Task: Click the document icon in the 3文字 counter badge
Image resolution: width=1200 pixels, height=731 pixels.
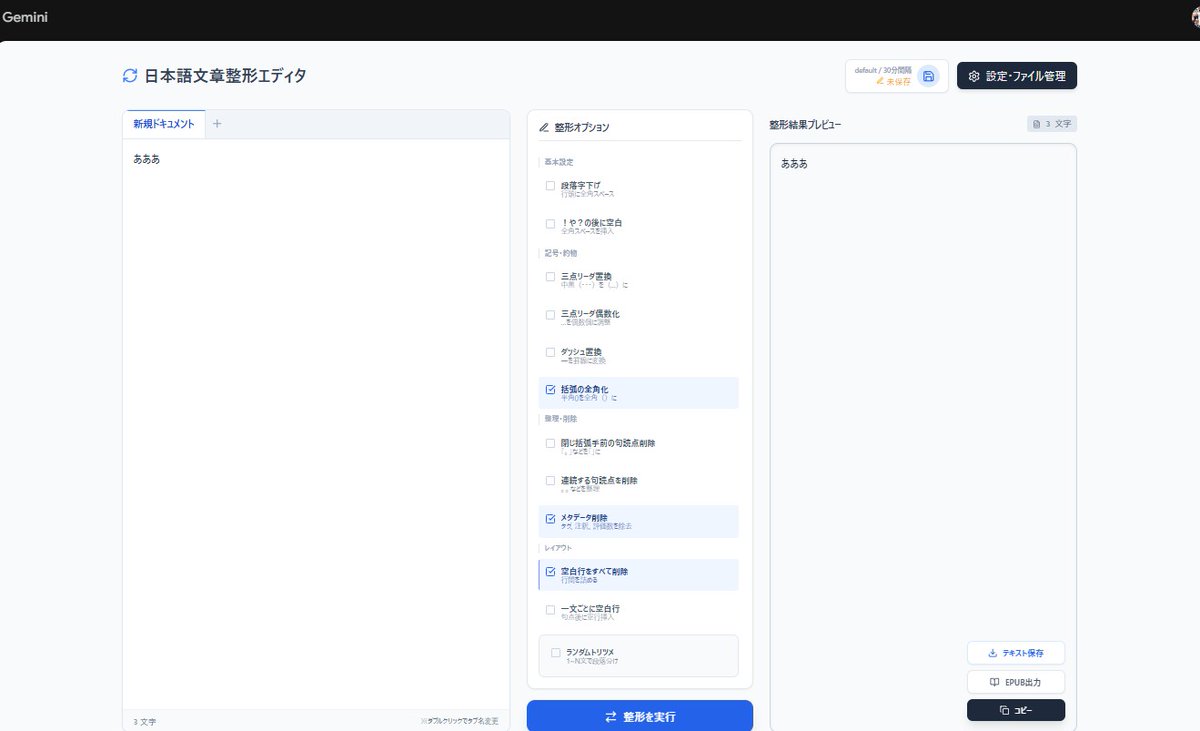Action: click(1037, 123)
